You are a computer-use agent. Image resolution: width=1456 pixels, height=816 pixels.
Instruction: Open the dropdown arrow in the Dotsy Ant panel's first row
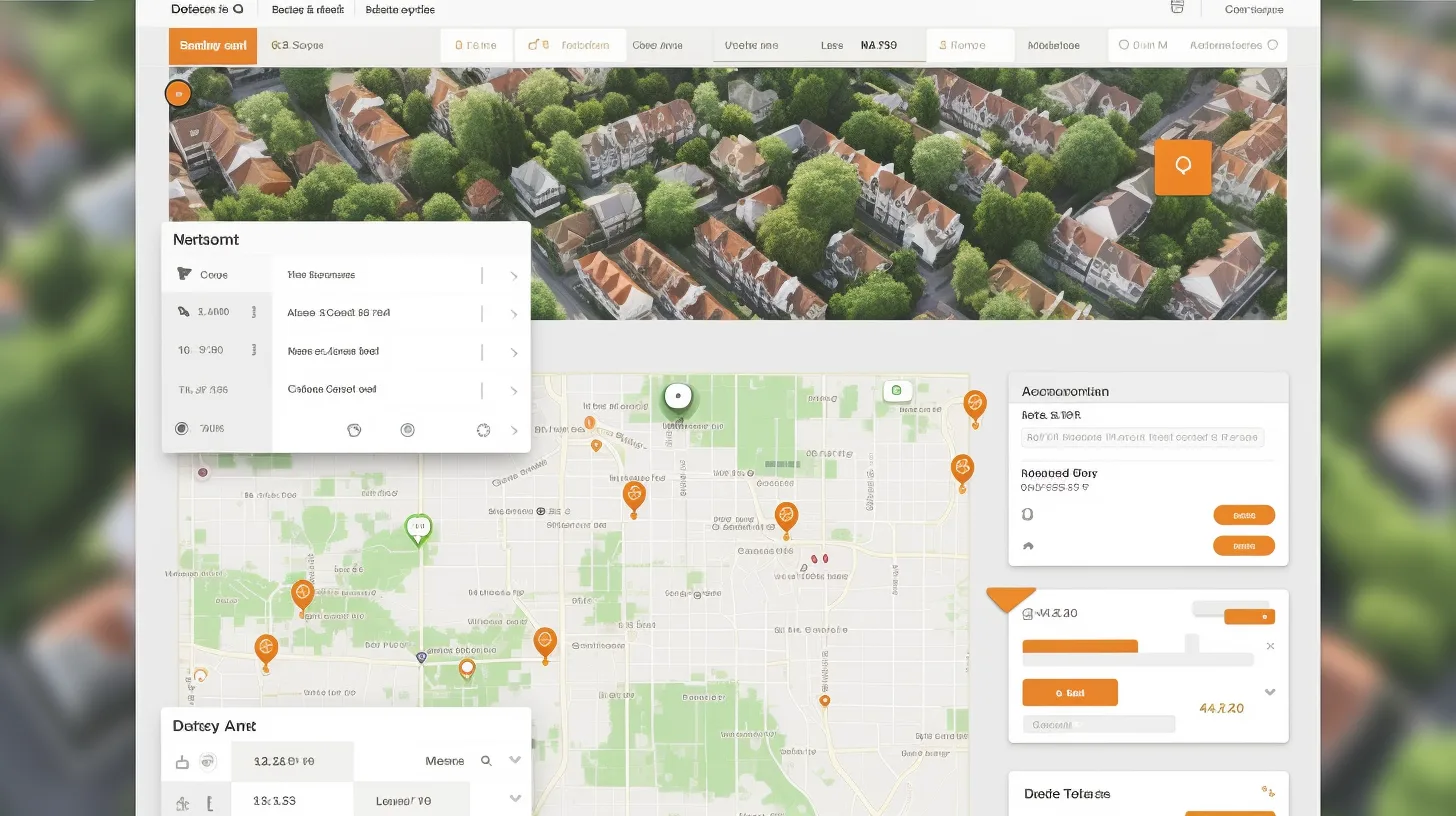pyautogui.click(x=515, y=760)
